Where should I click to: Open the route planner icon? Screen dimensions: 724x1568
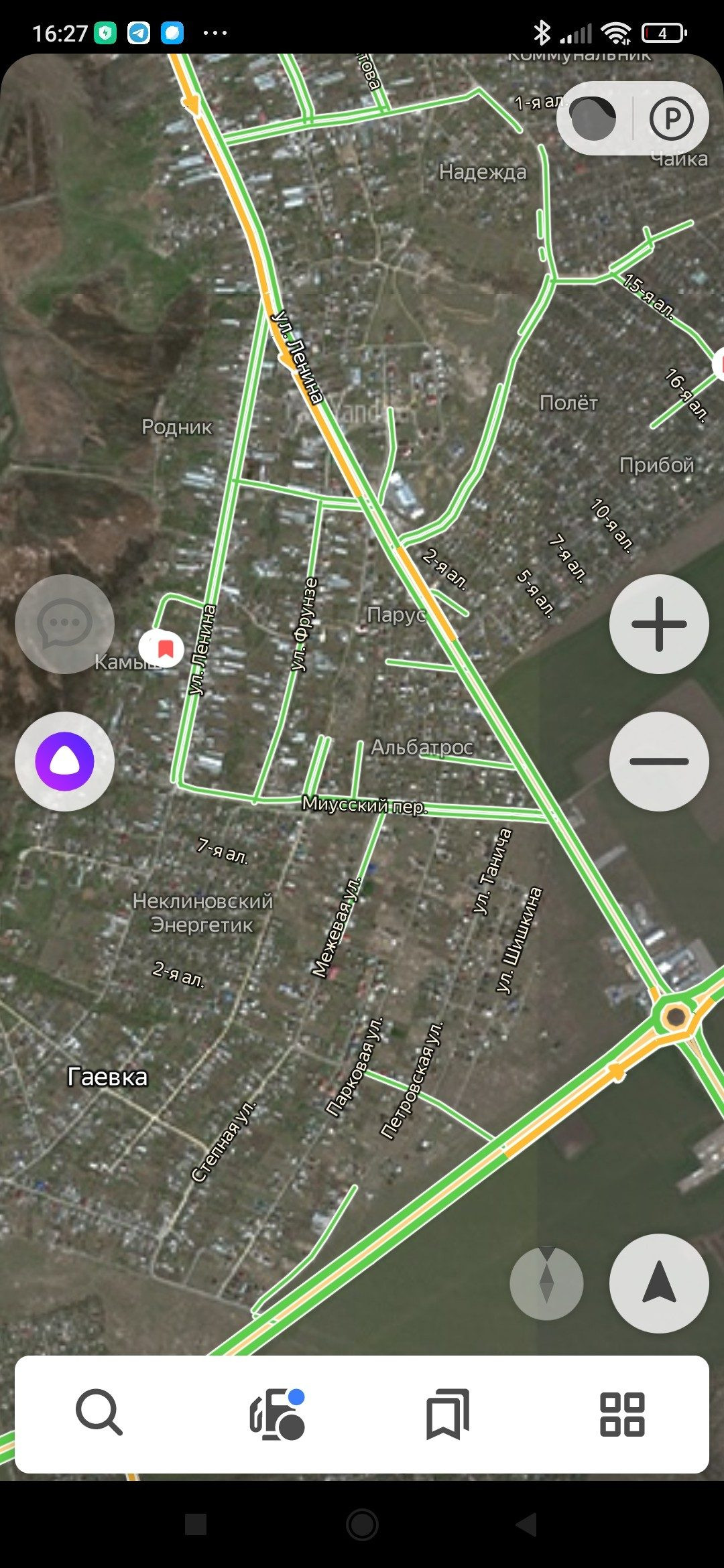click(277, 1413)
